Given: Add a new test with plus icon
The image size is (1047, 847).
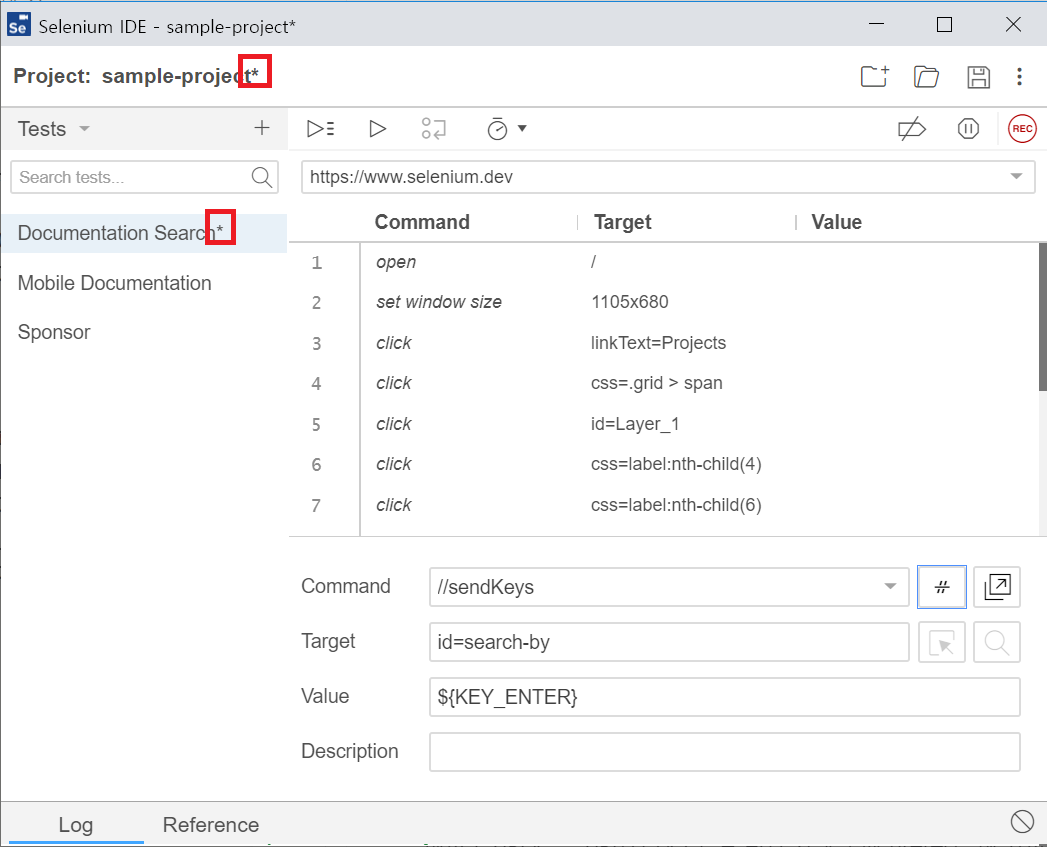Looking at the screenshot, I should tap(262, 128).
